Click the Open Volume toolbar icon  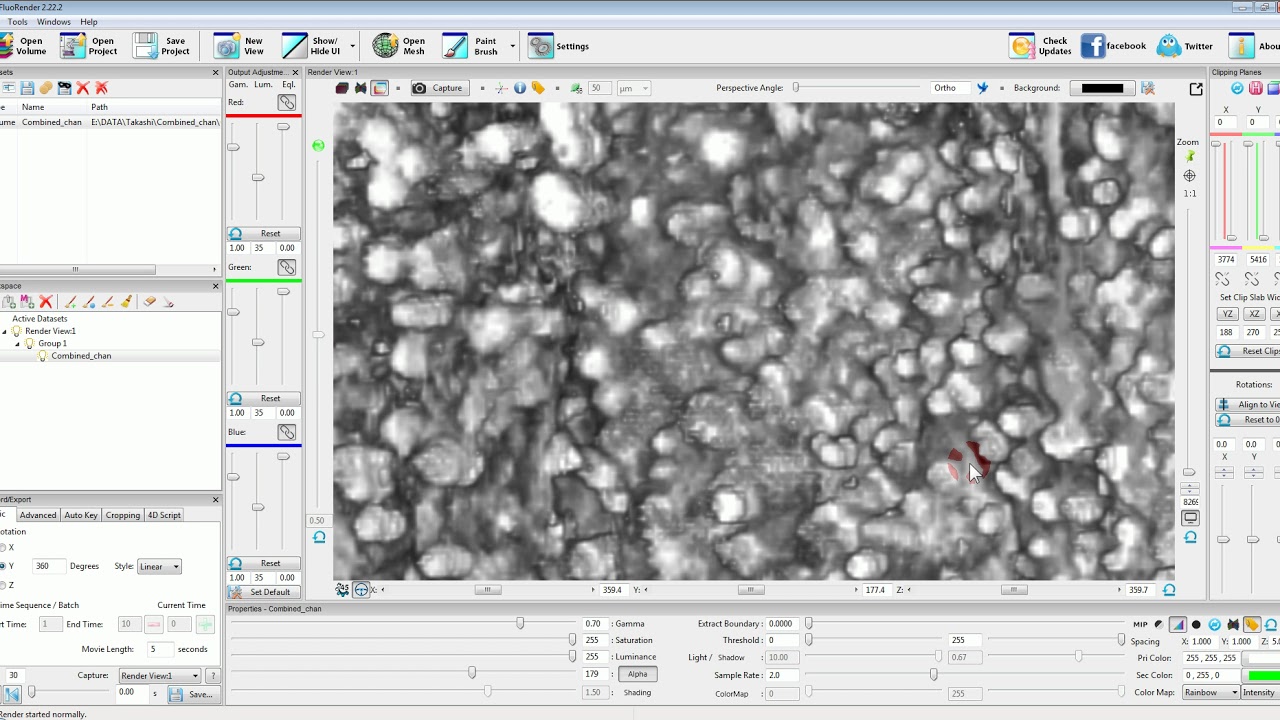(x=24, y=46)
